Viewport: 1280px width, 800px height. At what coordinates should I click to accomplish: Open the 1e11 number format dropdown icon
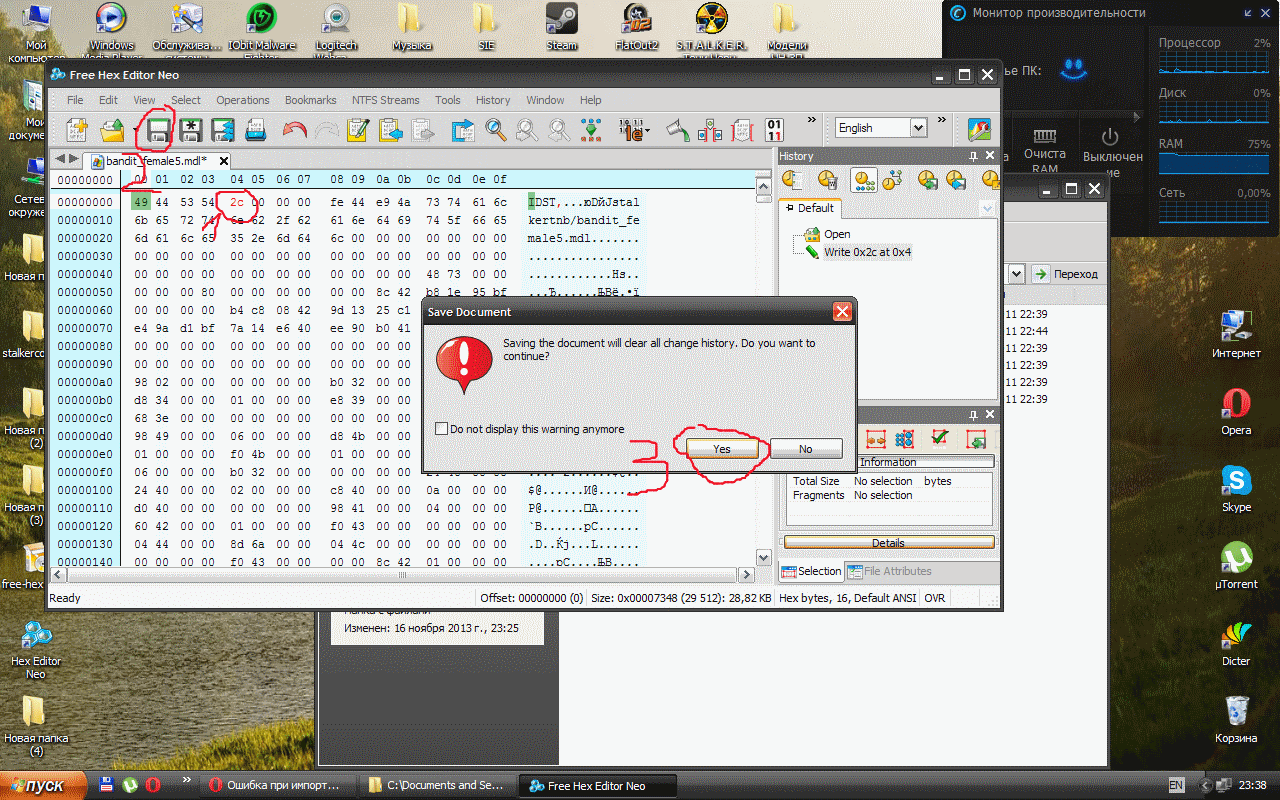tap(633, 129)
